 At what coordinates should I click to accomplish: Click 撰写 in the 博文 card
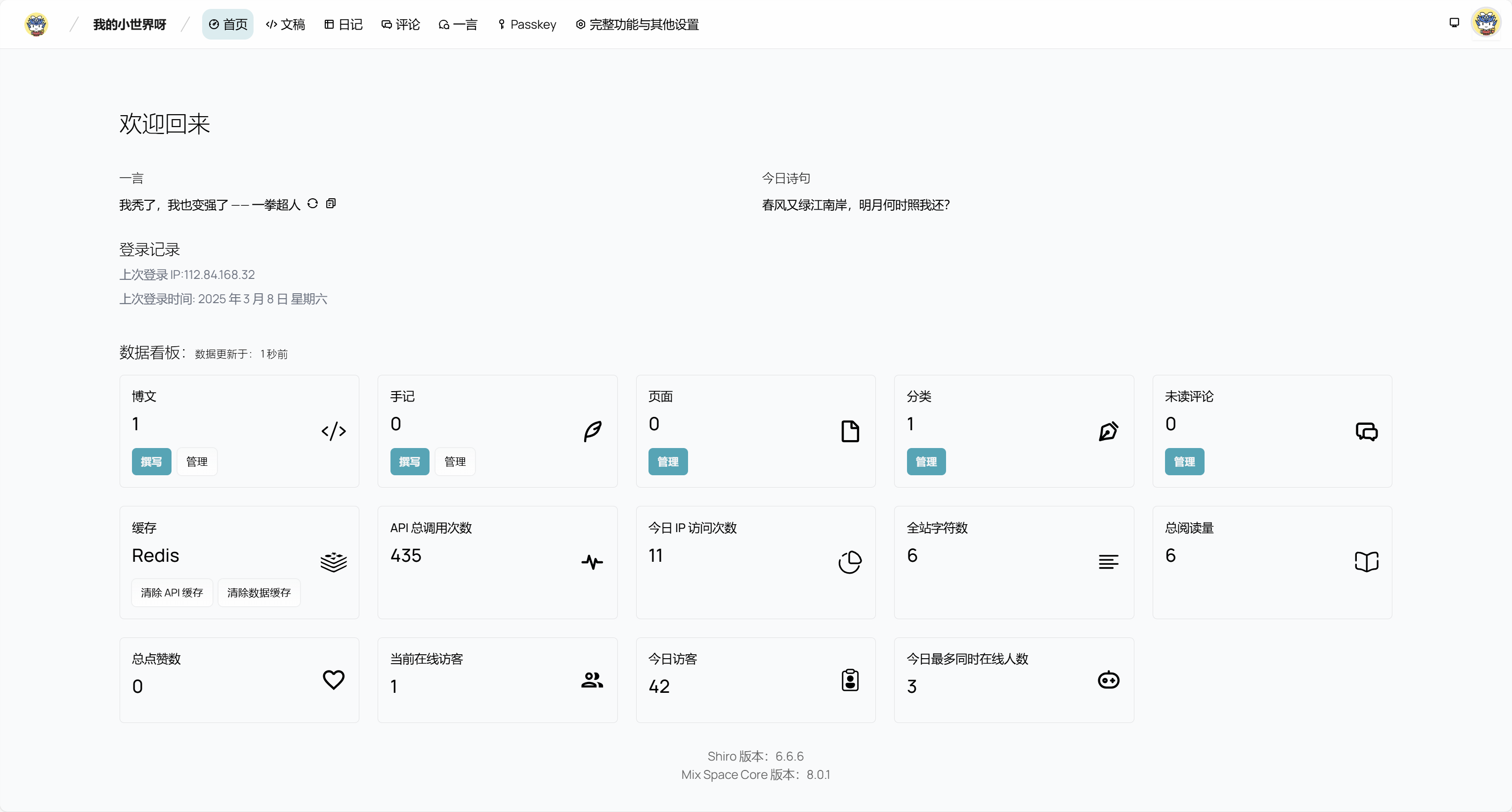151,461
